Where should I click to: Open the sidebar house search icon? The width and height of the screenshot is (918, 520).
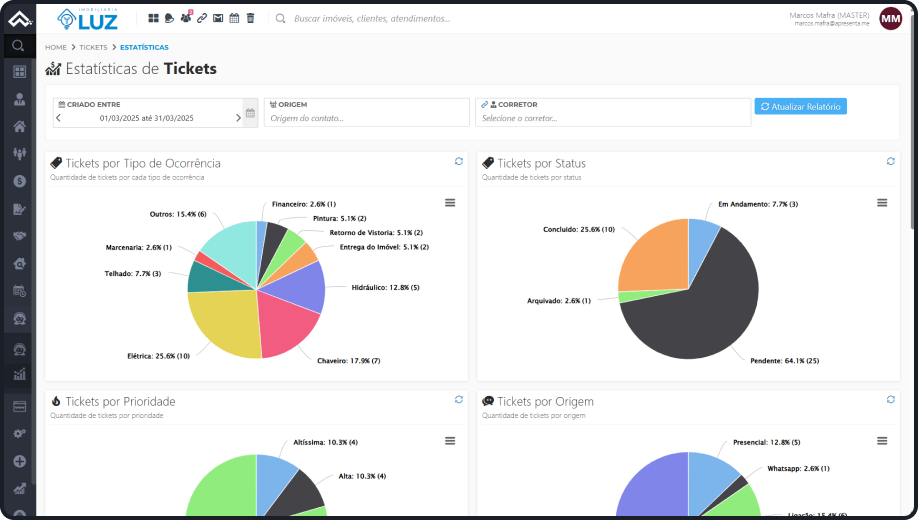pyautogui.click(x=19, y=264)
